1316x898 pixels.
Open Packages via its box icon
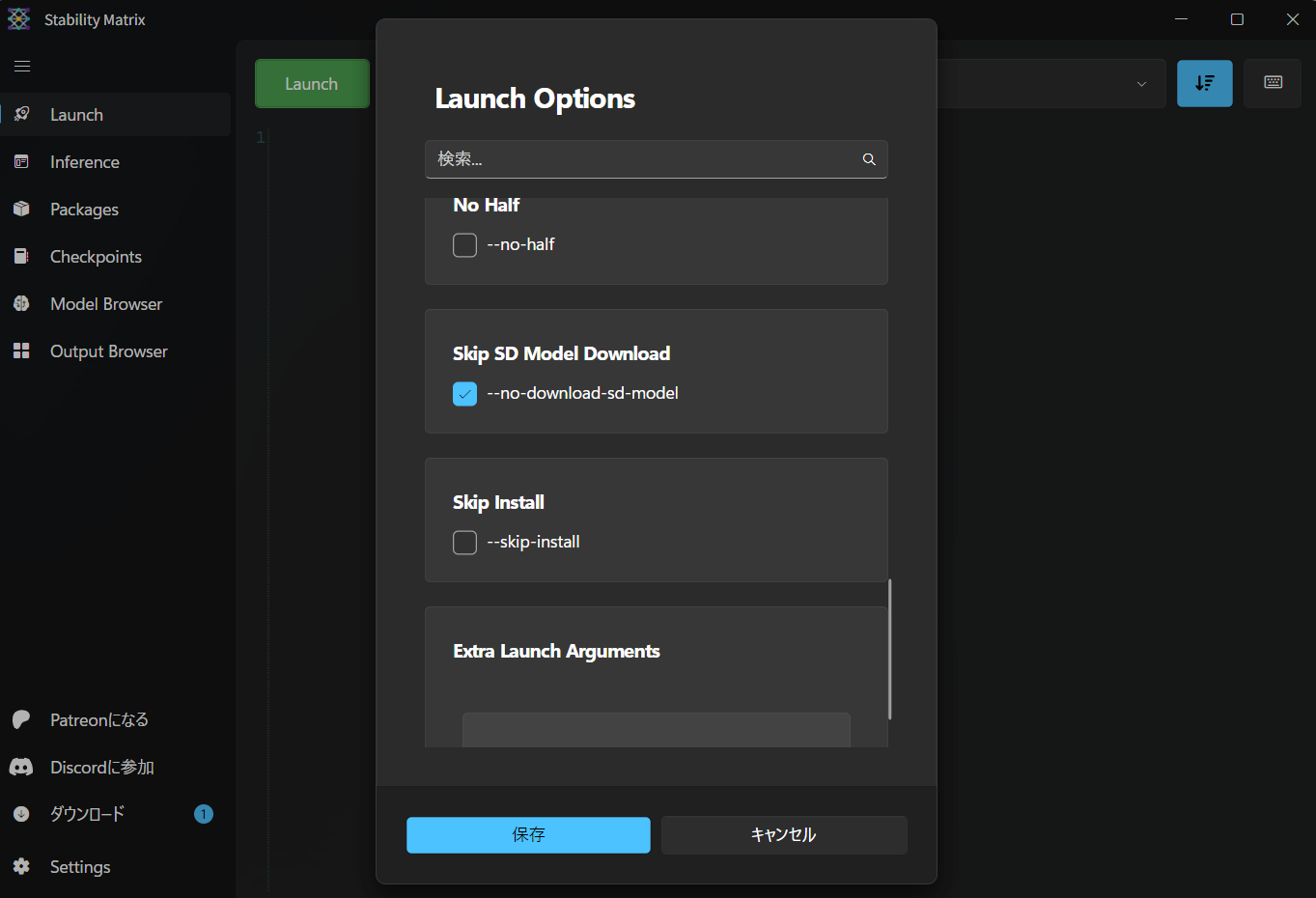pos(21,209)
